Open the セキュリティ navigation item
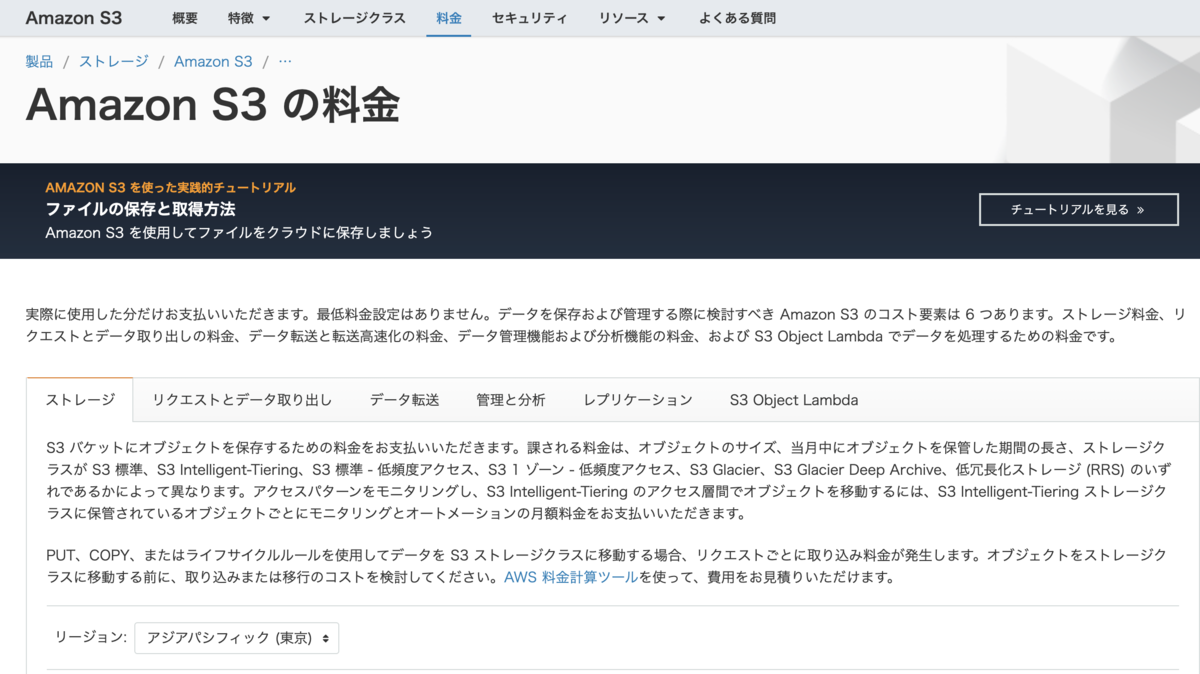Image resolution: width=1200 pixels, height=674 pixels. [x=530, y=18]
